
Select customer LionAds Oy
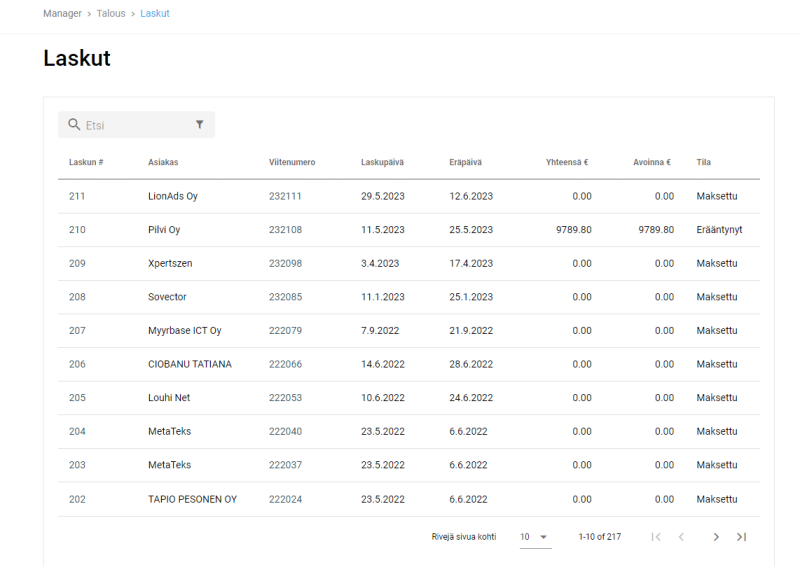point(172,196)
